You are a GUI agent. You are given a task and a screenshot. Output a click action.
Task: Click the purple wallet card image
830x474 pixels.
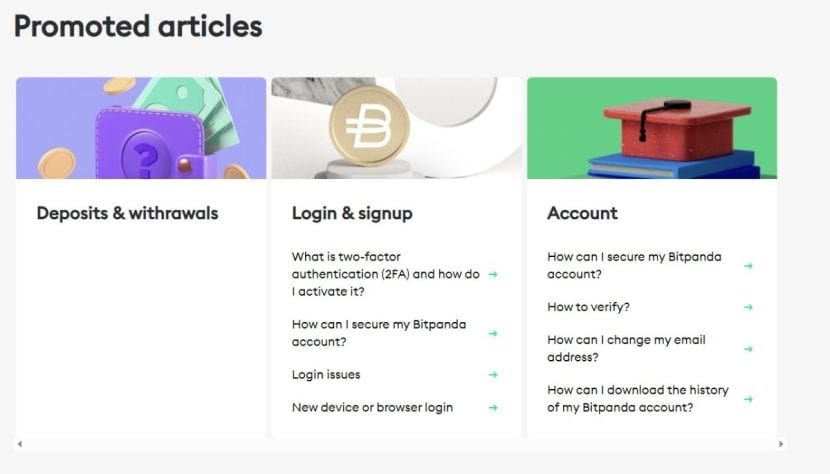pos(141,128)
